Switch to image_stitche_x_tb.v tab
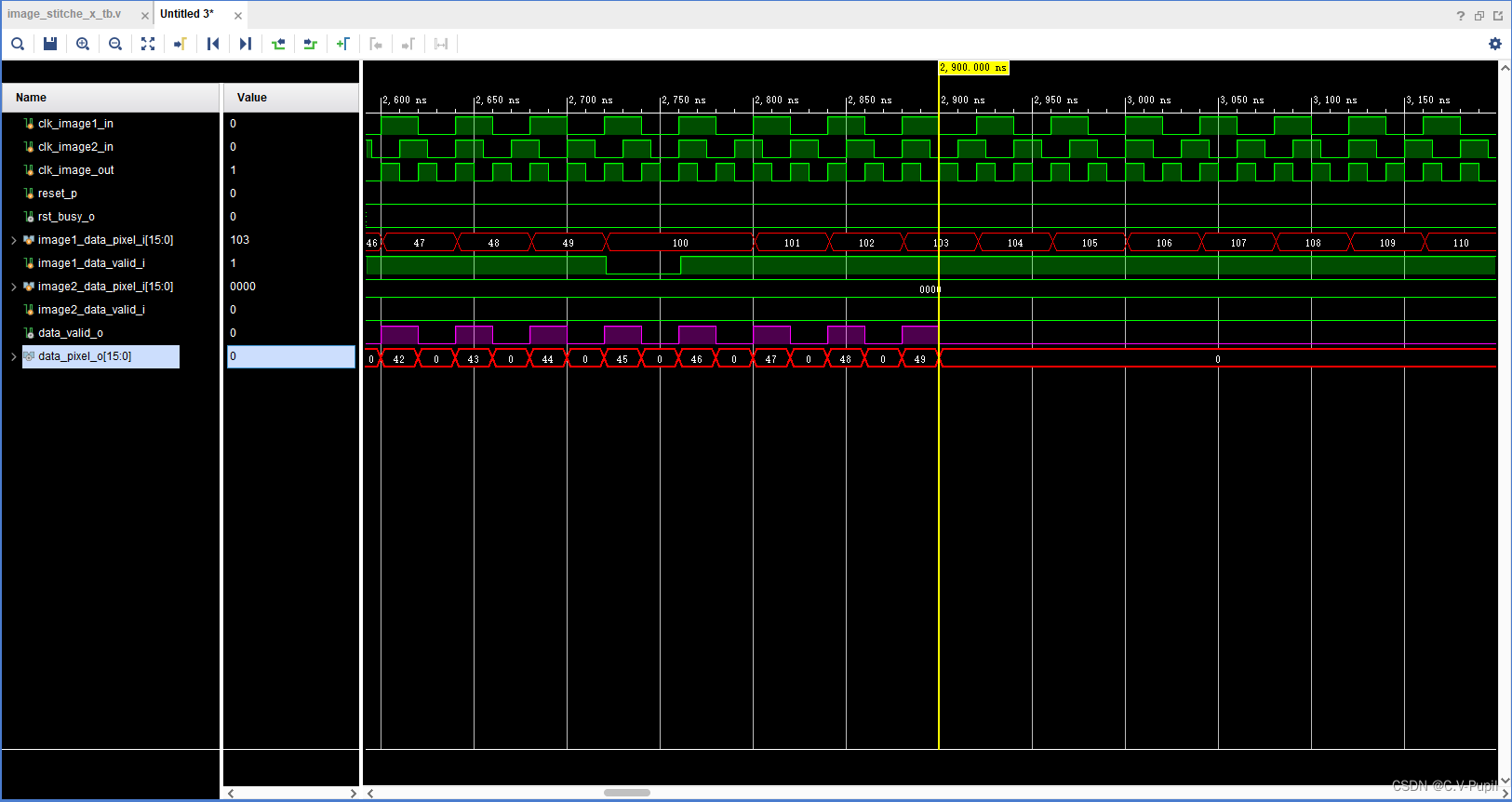The width and height of the screenshot is (1512, 802). click(64, 14)
